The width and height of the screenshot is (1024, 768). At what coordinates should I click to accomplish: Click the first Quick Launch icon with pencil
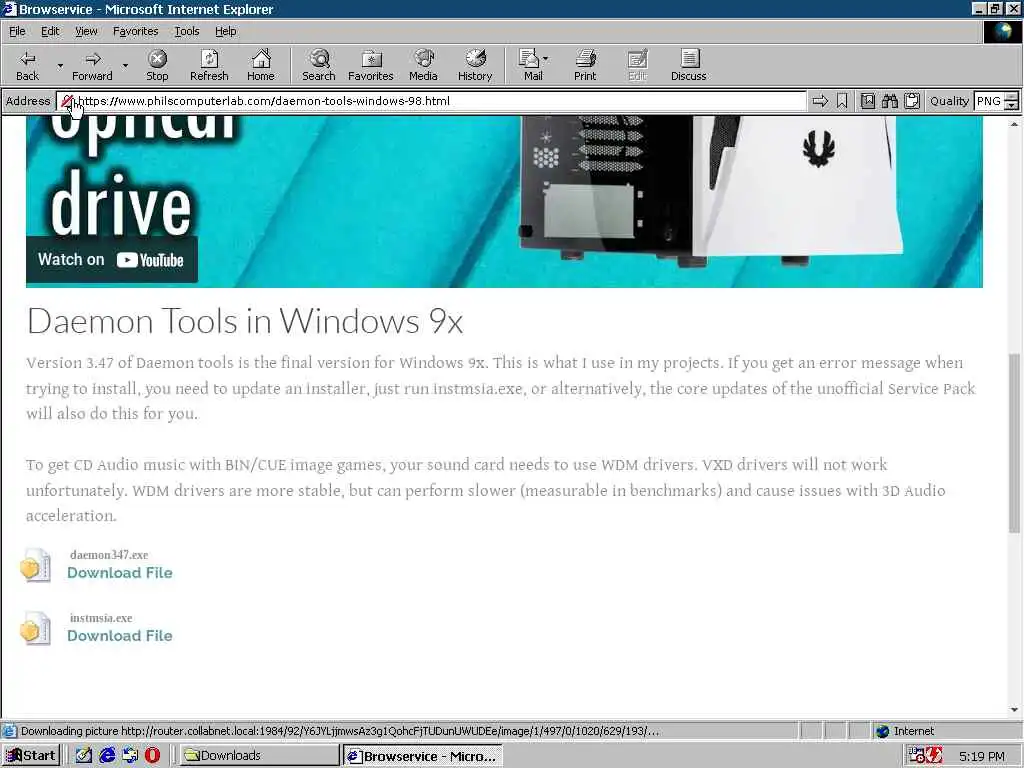pyautogui.click(x=84, y=756)
